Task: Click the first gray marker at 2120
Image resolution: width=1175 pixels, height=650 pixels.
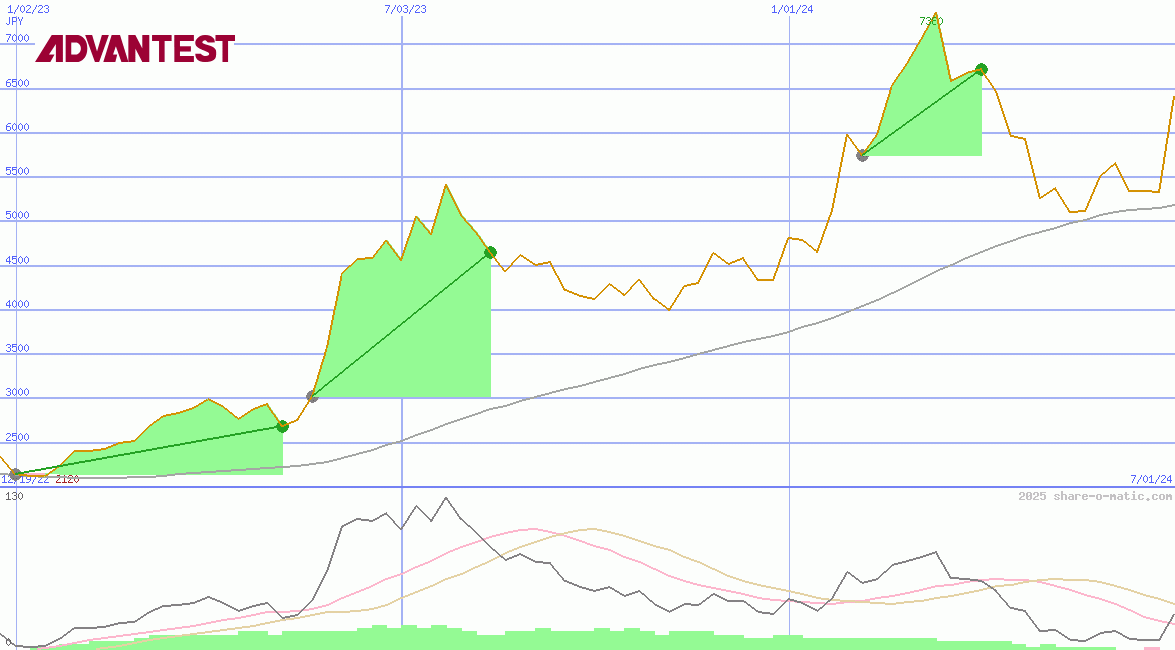Action: (14, 474)
